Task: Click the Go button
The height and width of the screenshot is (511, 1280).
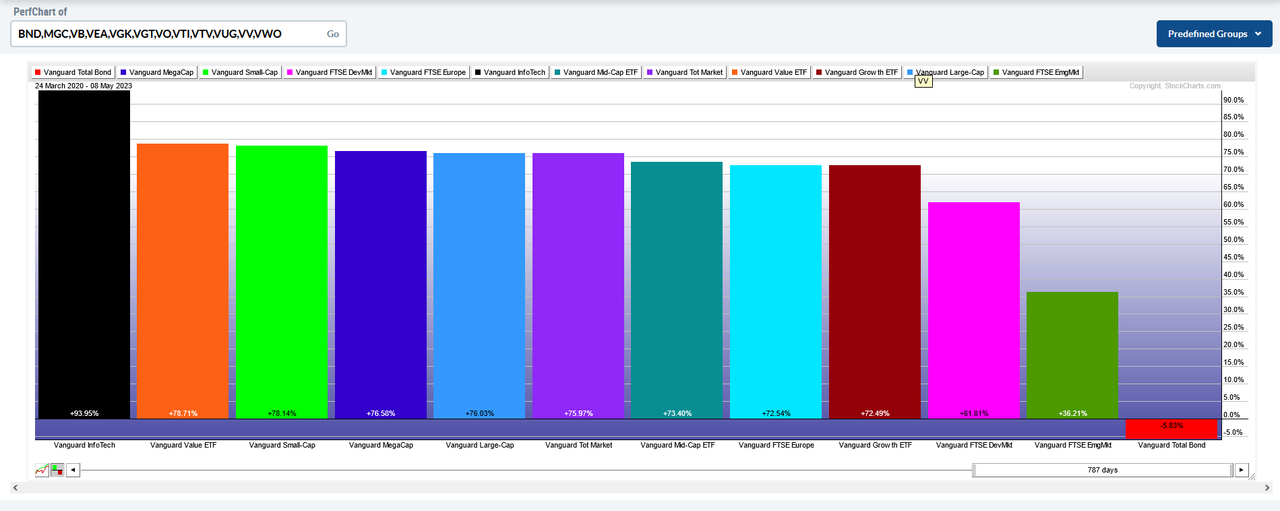Action: pos(333,34)
